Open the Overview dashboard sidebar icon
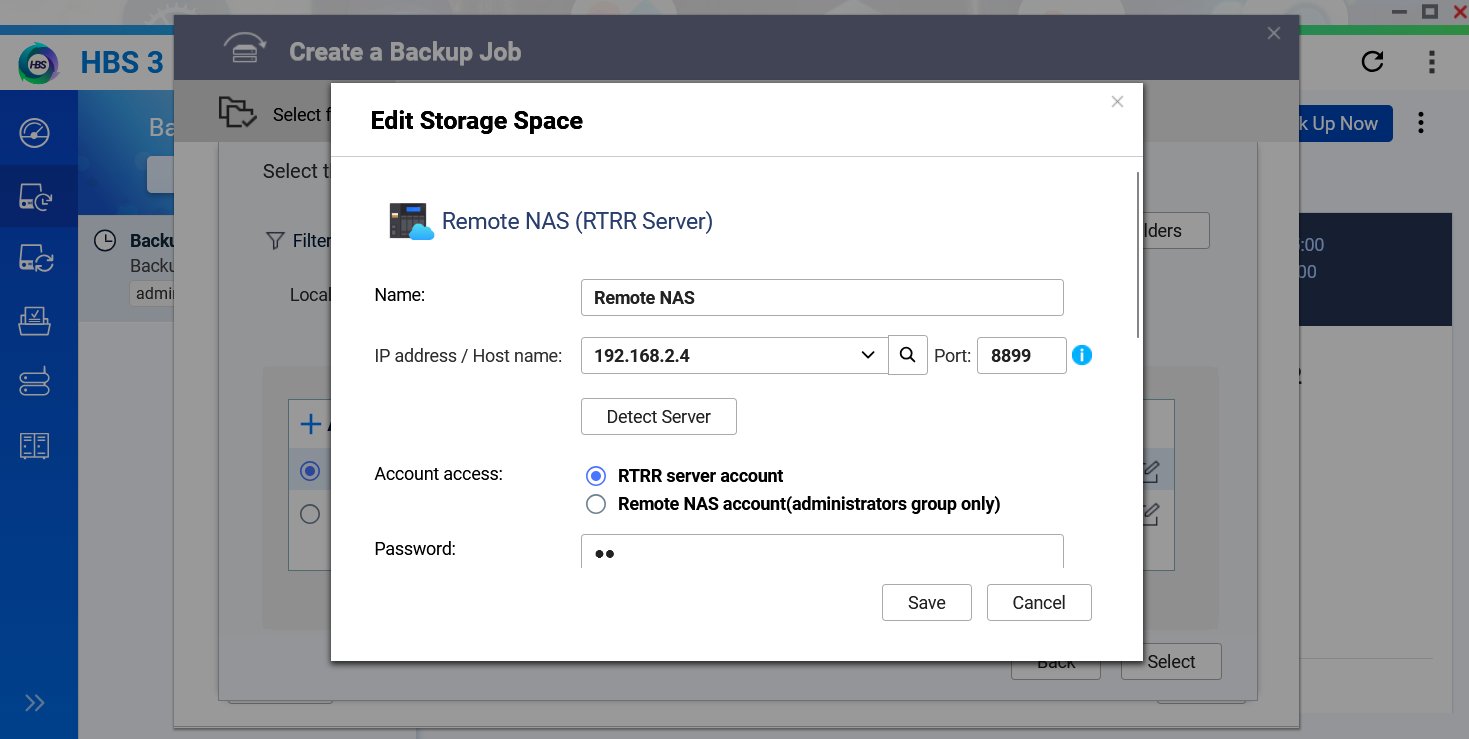1469x739 pixels. coord(35,134)
